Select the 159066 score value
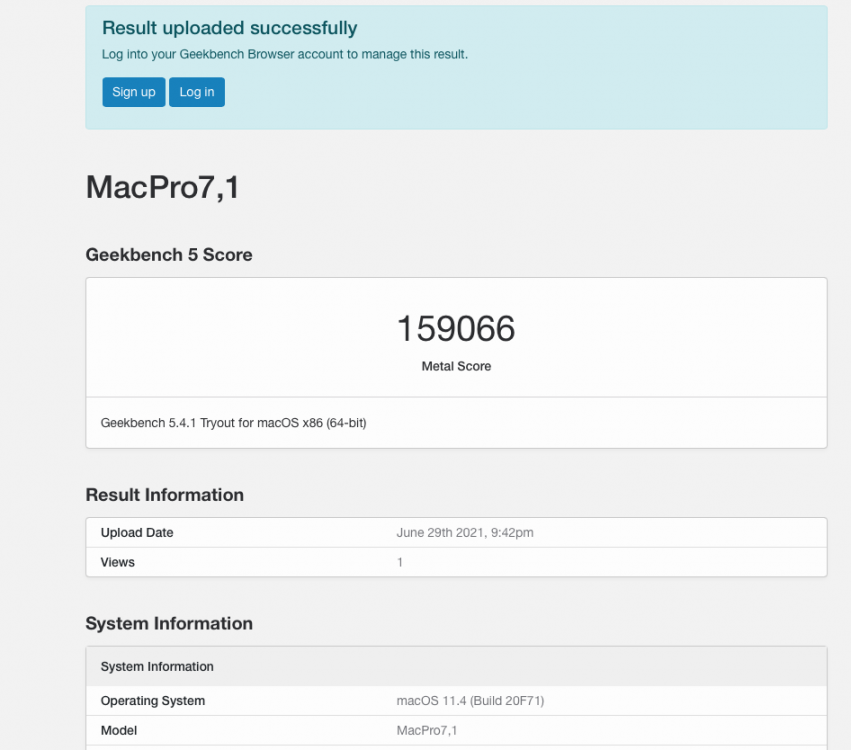This screenshot has width=851, height=750. [x=456, y=328]
